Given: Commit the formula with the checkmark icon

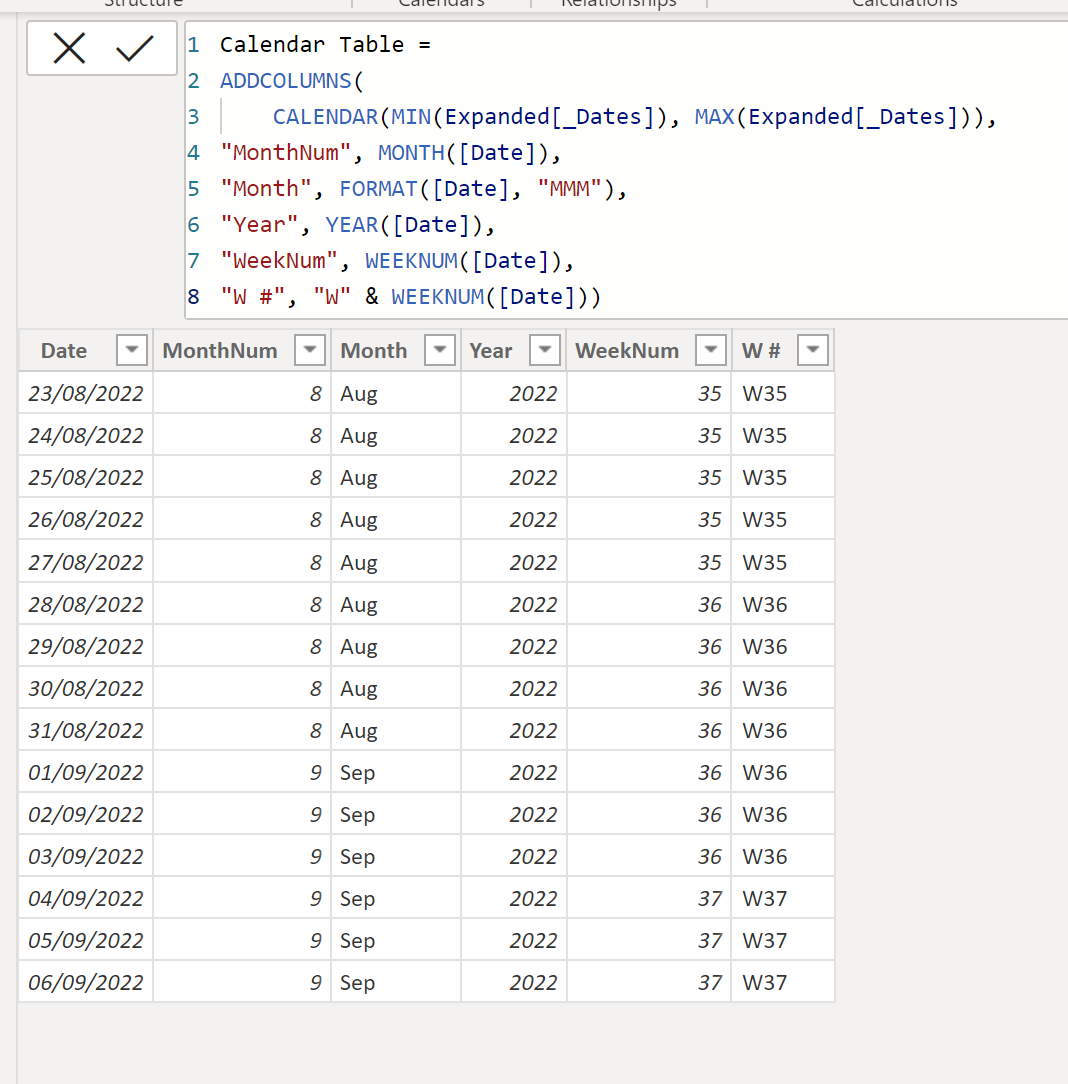Looking at the screenshot, I should (x=134, y=48).
